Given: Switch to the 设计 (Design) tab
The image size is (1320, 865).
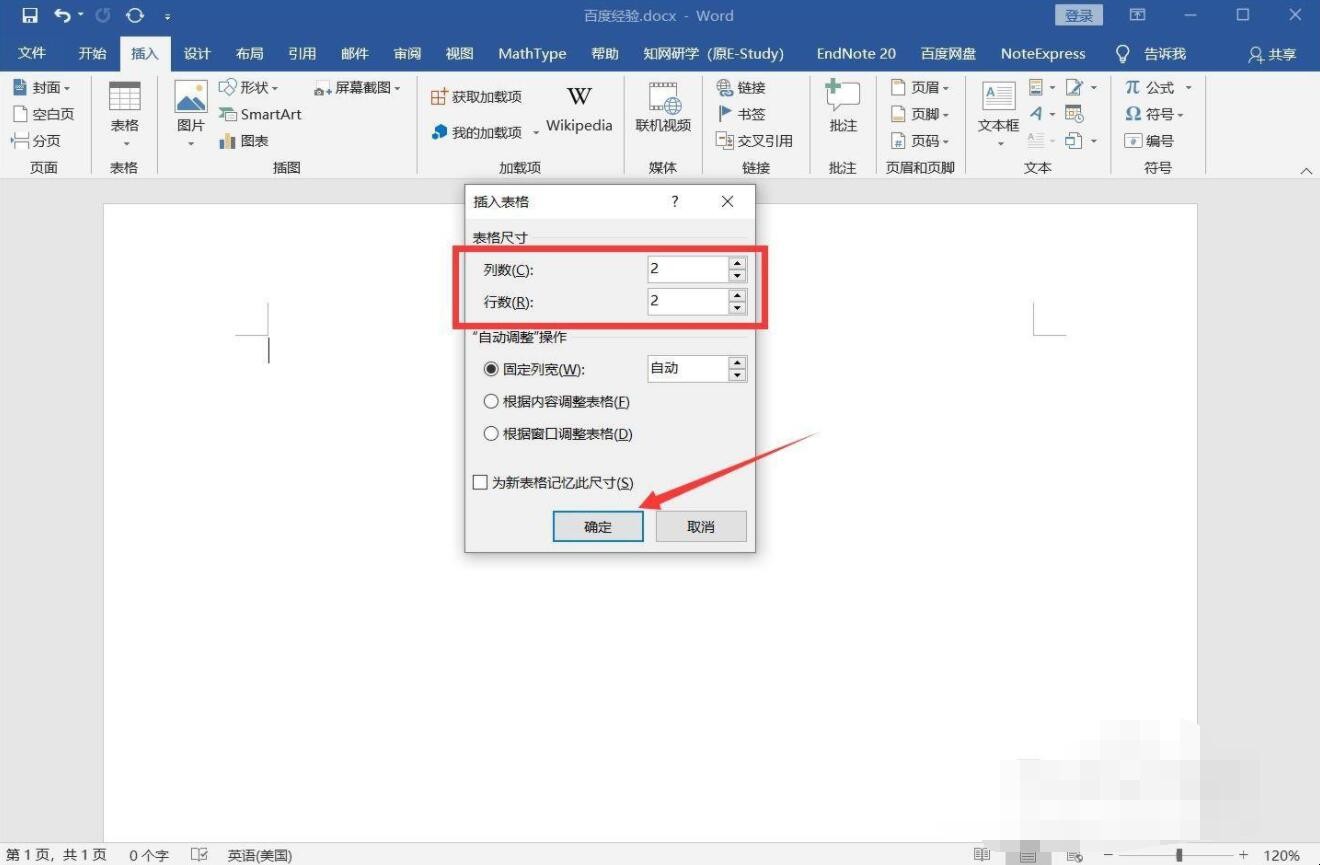Looking at the screenshot, I should (x=197, y=54).
